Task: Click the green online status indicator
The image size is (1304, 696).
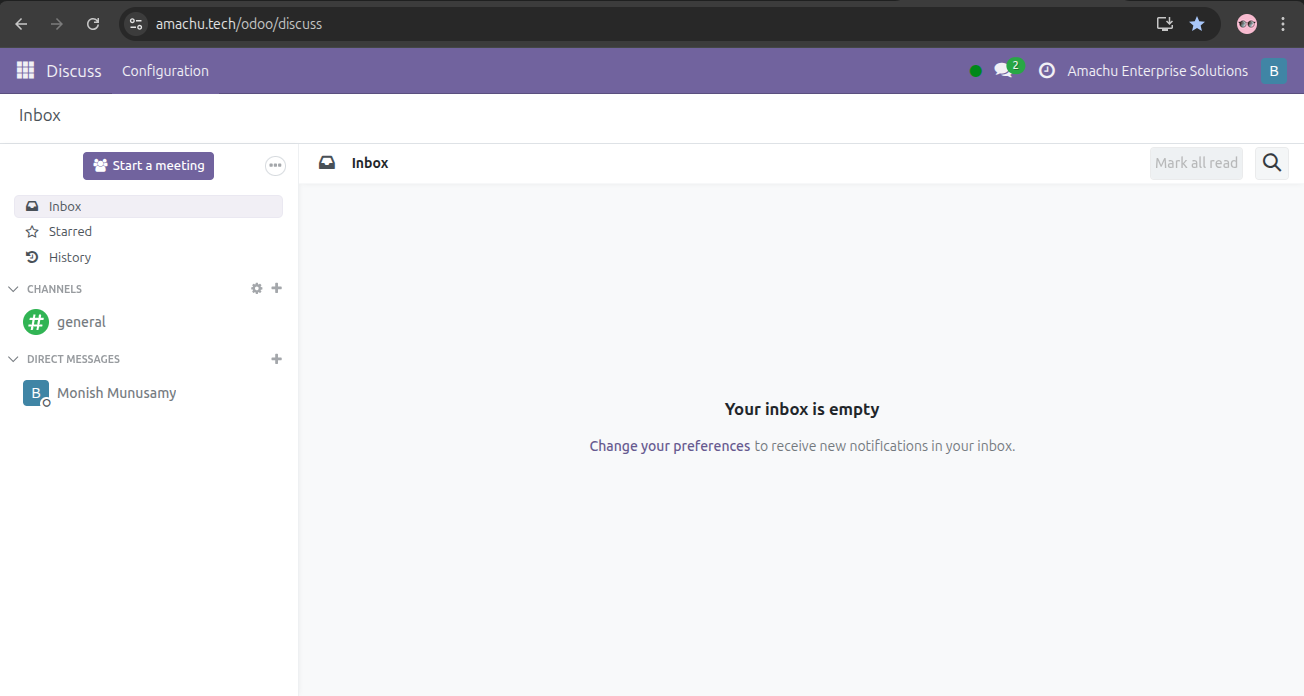Action: point(976,71)
